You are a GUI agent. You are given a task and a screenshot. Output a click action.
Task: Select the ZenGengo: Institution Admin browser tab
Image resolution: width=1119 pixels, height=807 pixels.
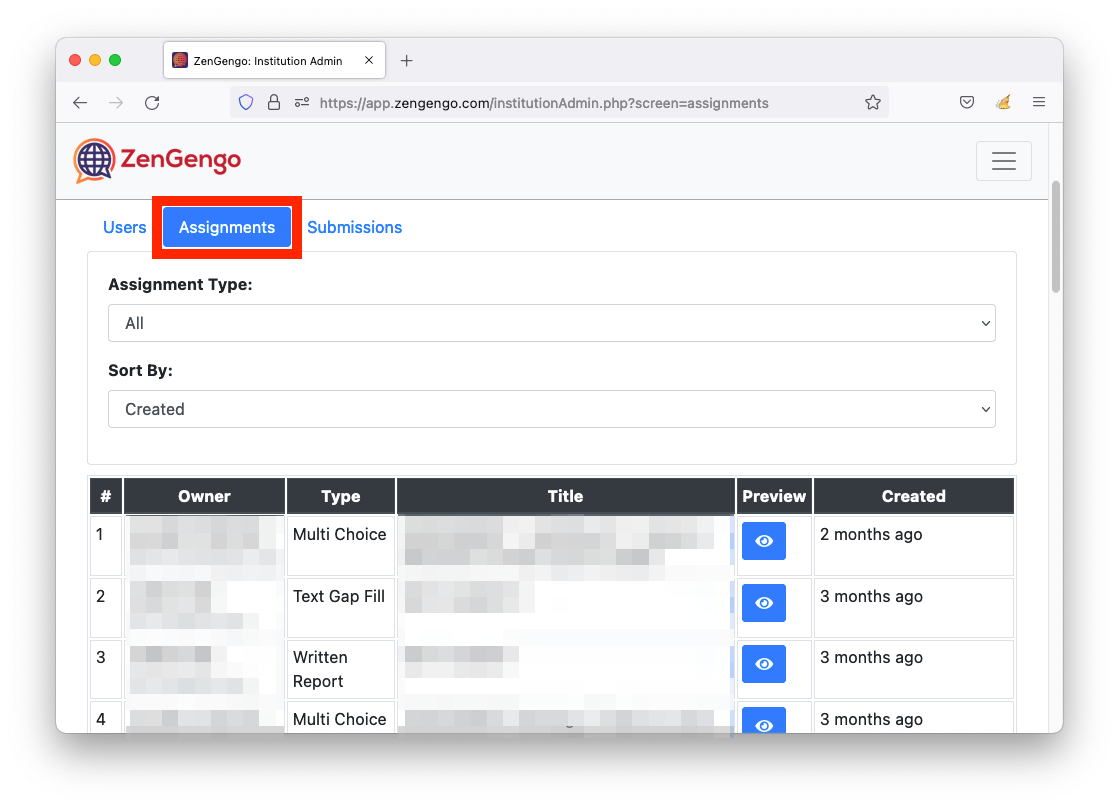click(x=275, y=61)
